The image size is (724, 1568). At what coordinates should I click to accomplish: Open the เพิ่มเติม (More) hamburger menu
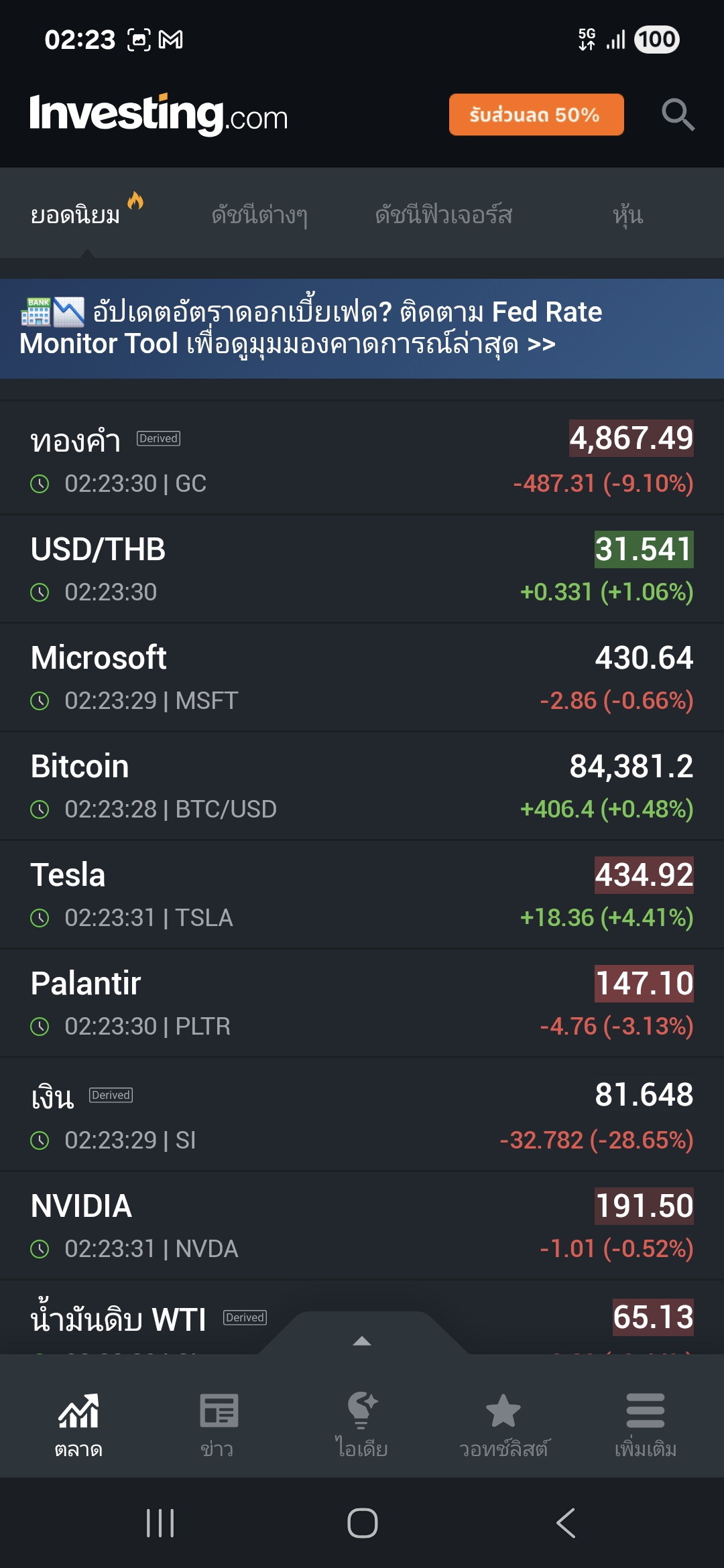click(x=645, y=1411)
